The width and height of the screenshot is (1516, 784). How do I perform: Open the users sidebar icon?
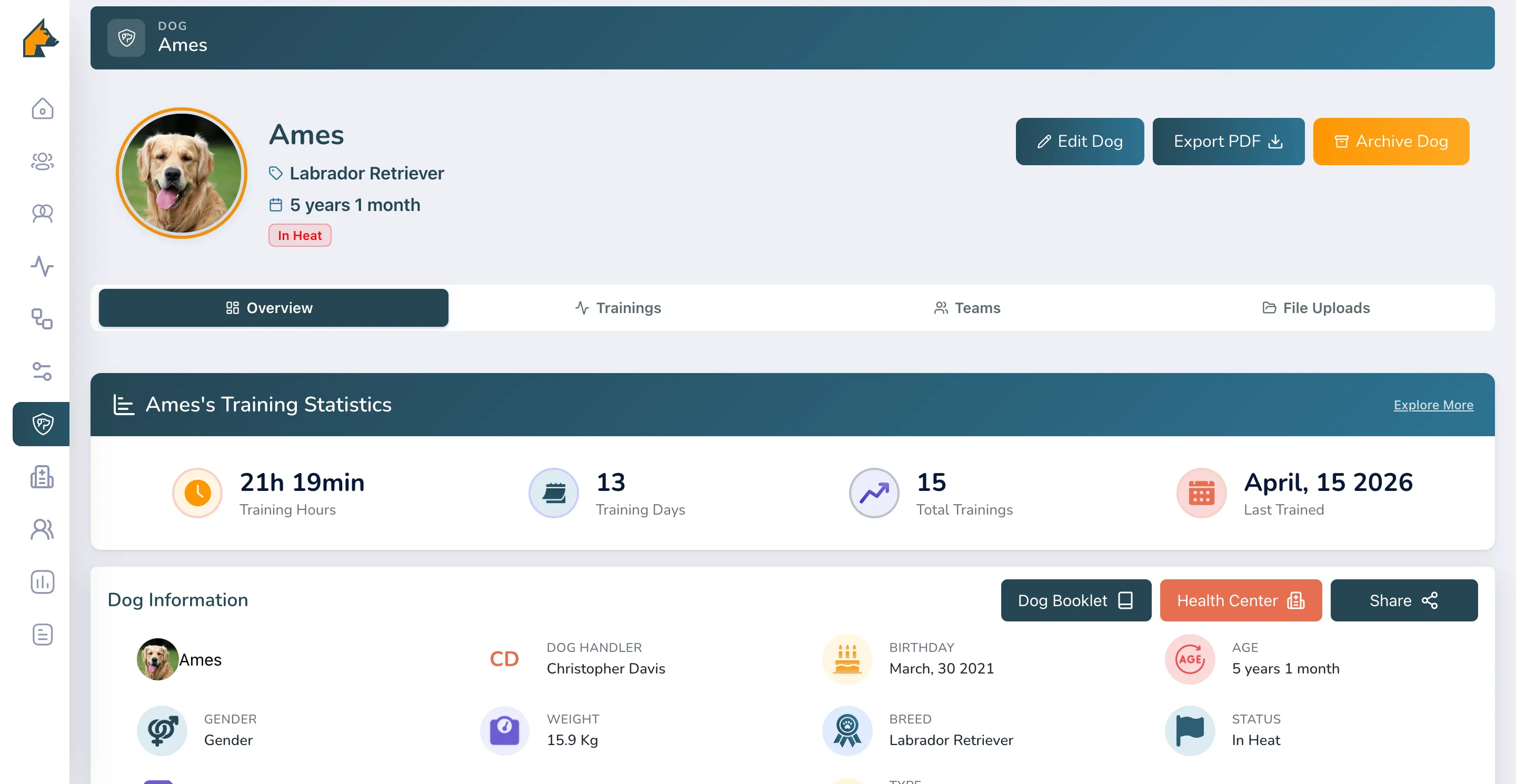[x=42, y=529]
